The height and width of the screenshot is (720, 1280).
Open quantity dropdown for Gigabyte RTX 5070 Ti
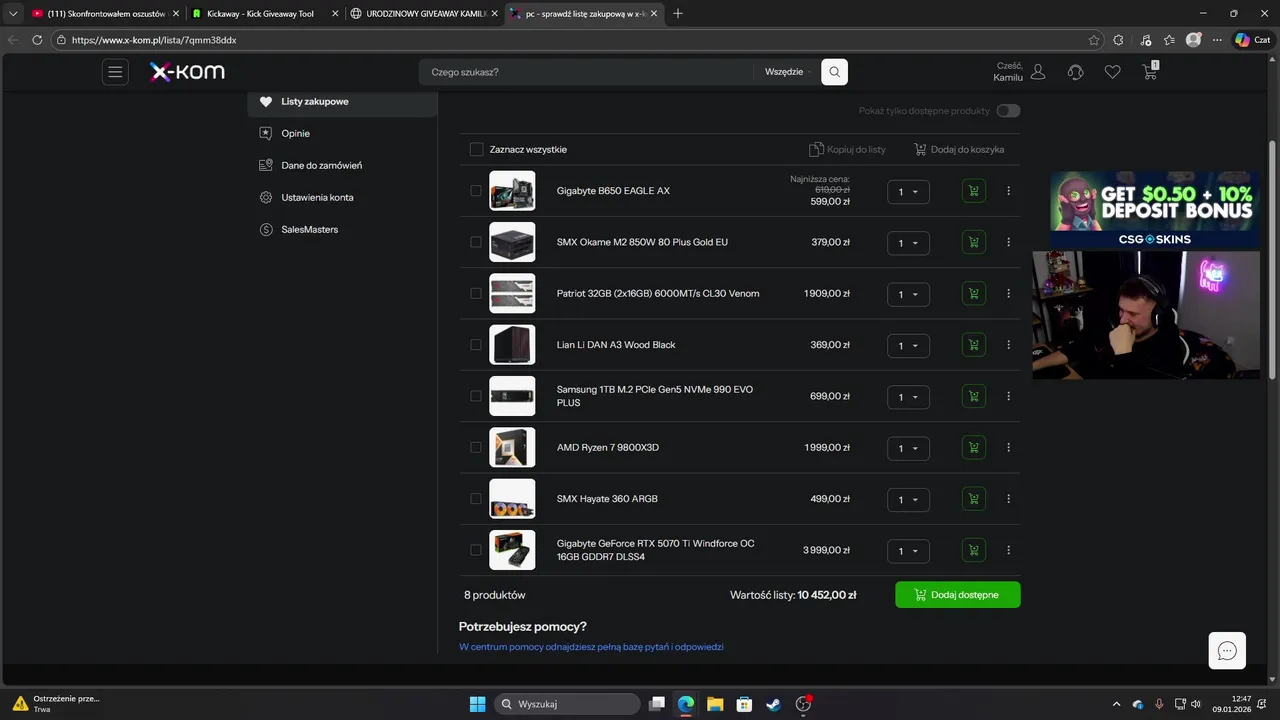(x=908, y=552)
